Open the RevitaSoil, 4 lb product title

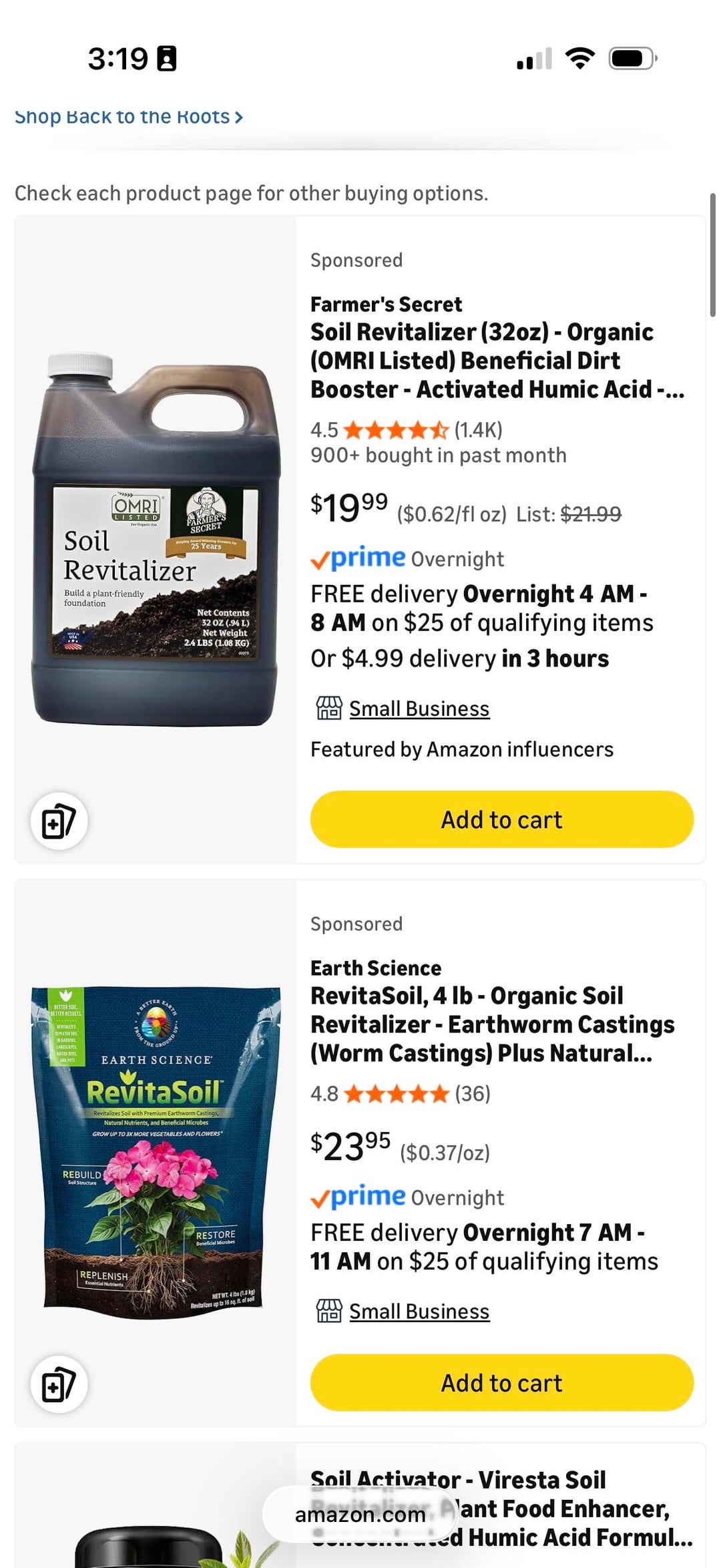[x=493, y=1024]
